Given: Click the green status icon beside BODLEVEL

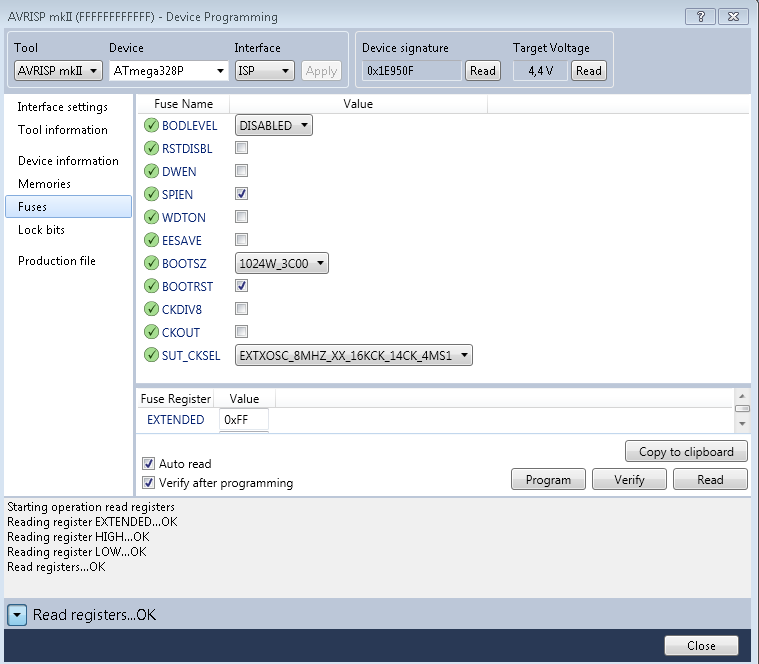Looking at the screenshot, I should [152, 125].
